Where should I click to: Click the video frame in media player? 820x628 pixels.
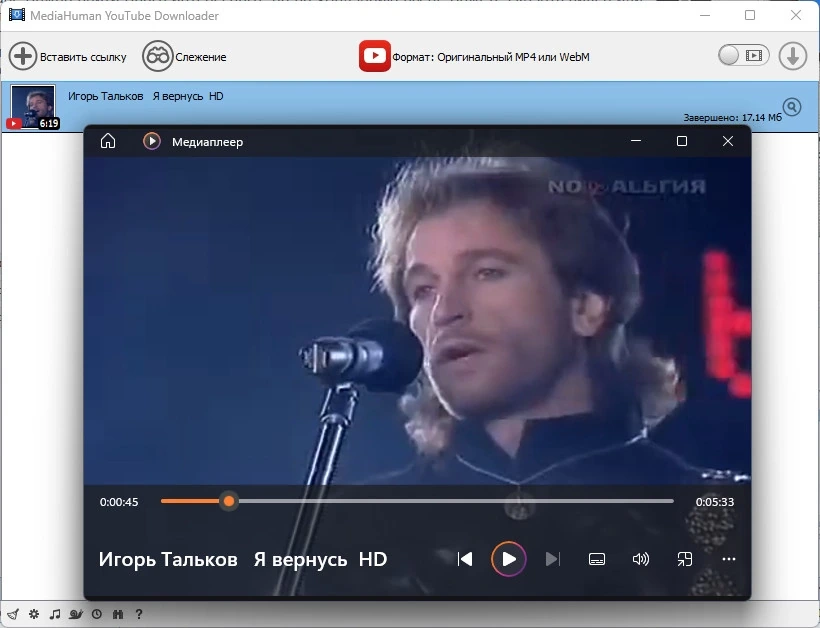pyautogui.click(x=417, y=320)
